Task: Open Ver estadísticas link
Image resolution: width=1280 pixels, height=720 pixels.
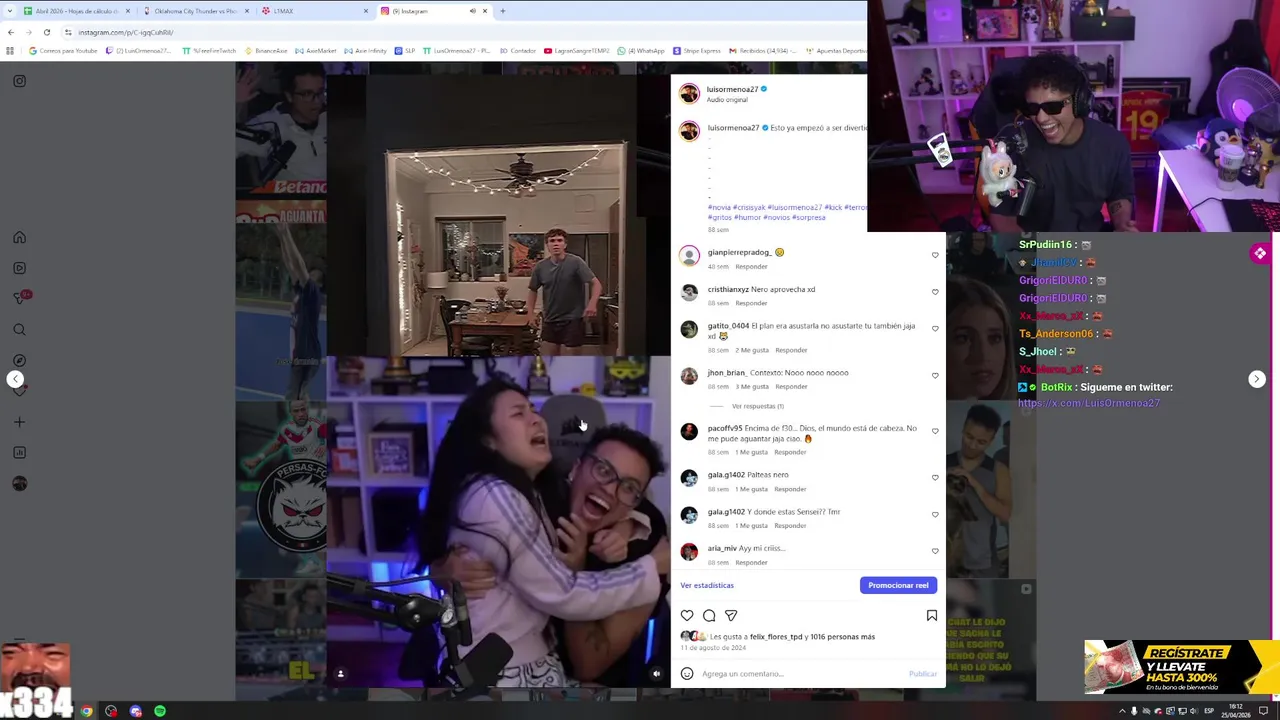Action: [x=707, y=585]
